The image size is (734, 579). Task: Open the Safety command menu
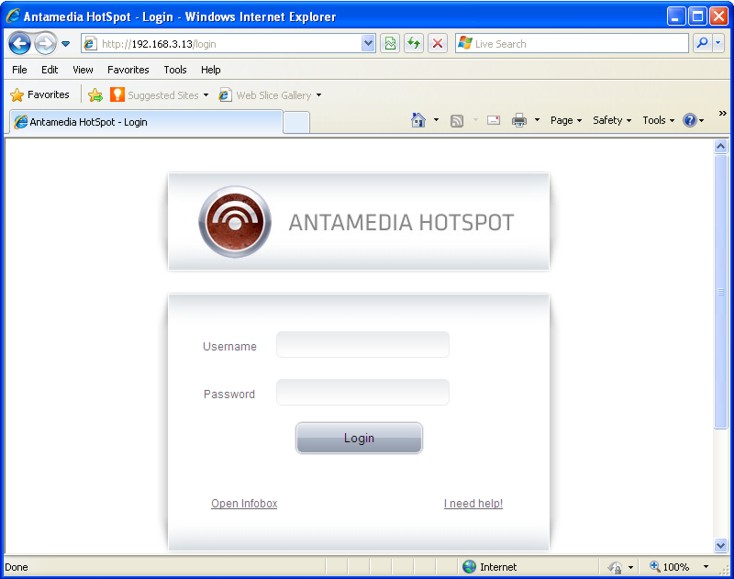click(612, 120)
